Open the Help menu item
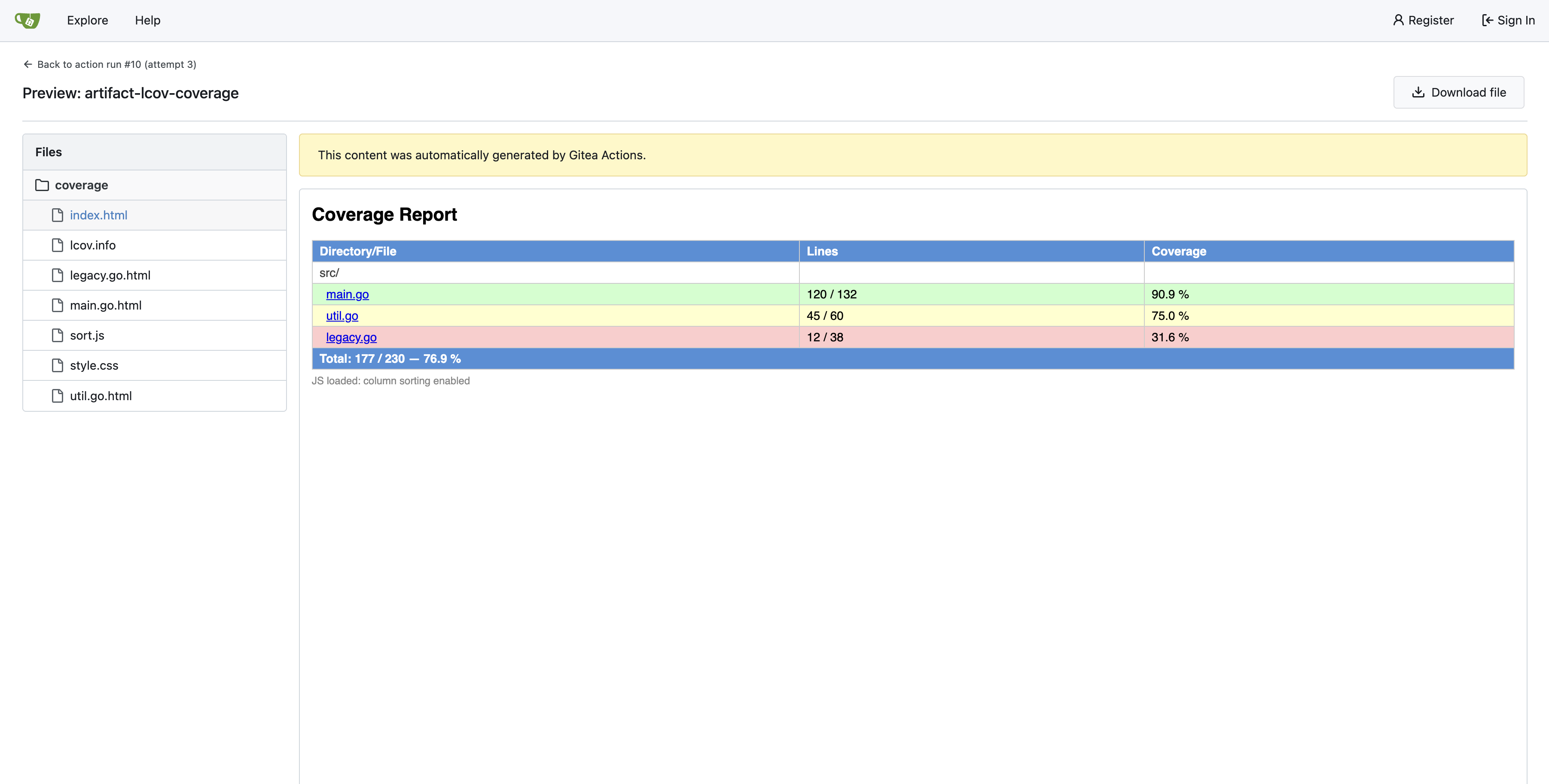 pos(147,21)
